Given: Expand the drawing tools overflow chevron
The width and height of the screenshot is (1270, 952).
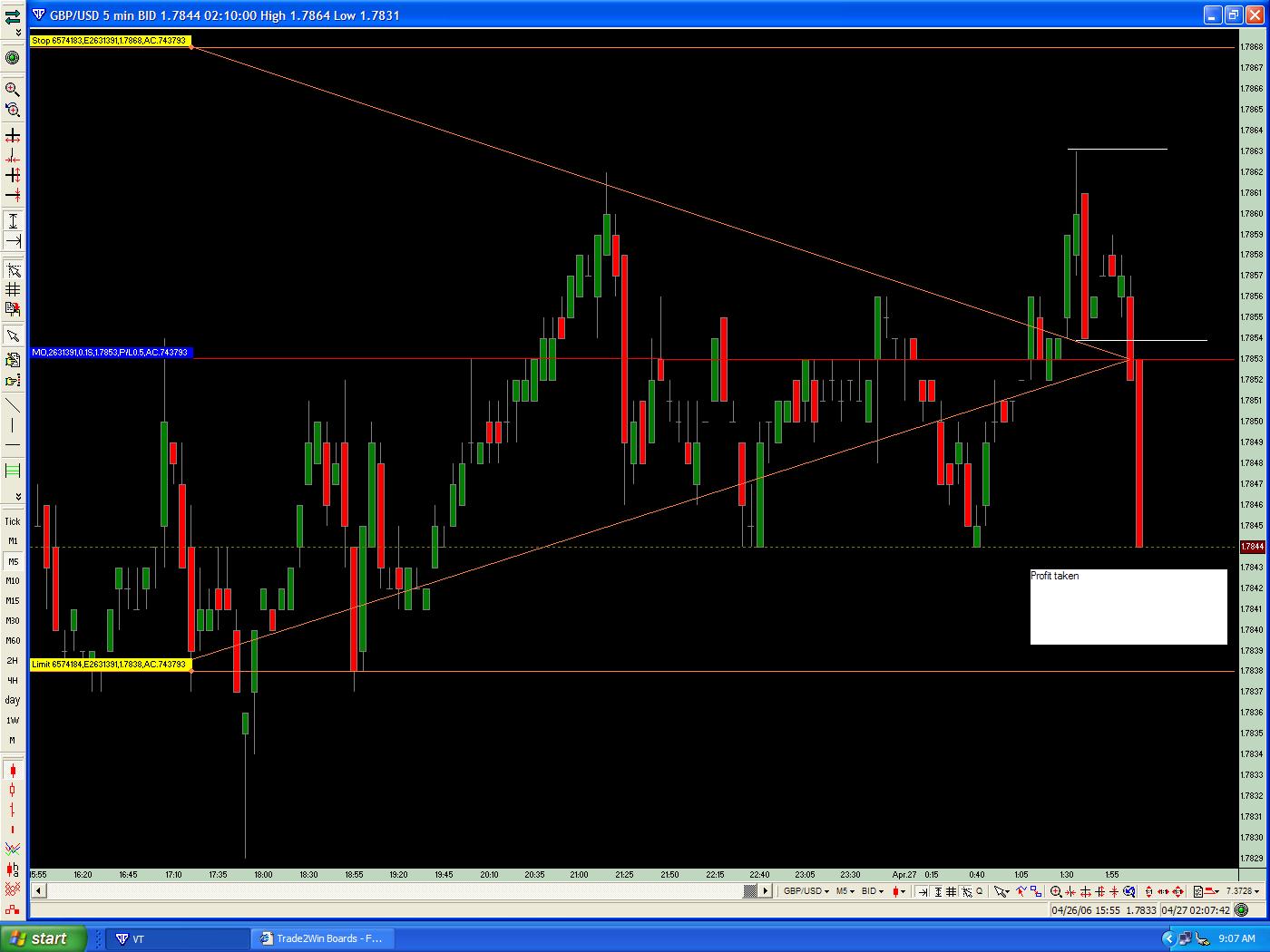Looking at the screenshot, I should click(x=18, y=496).
